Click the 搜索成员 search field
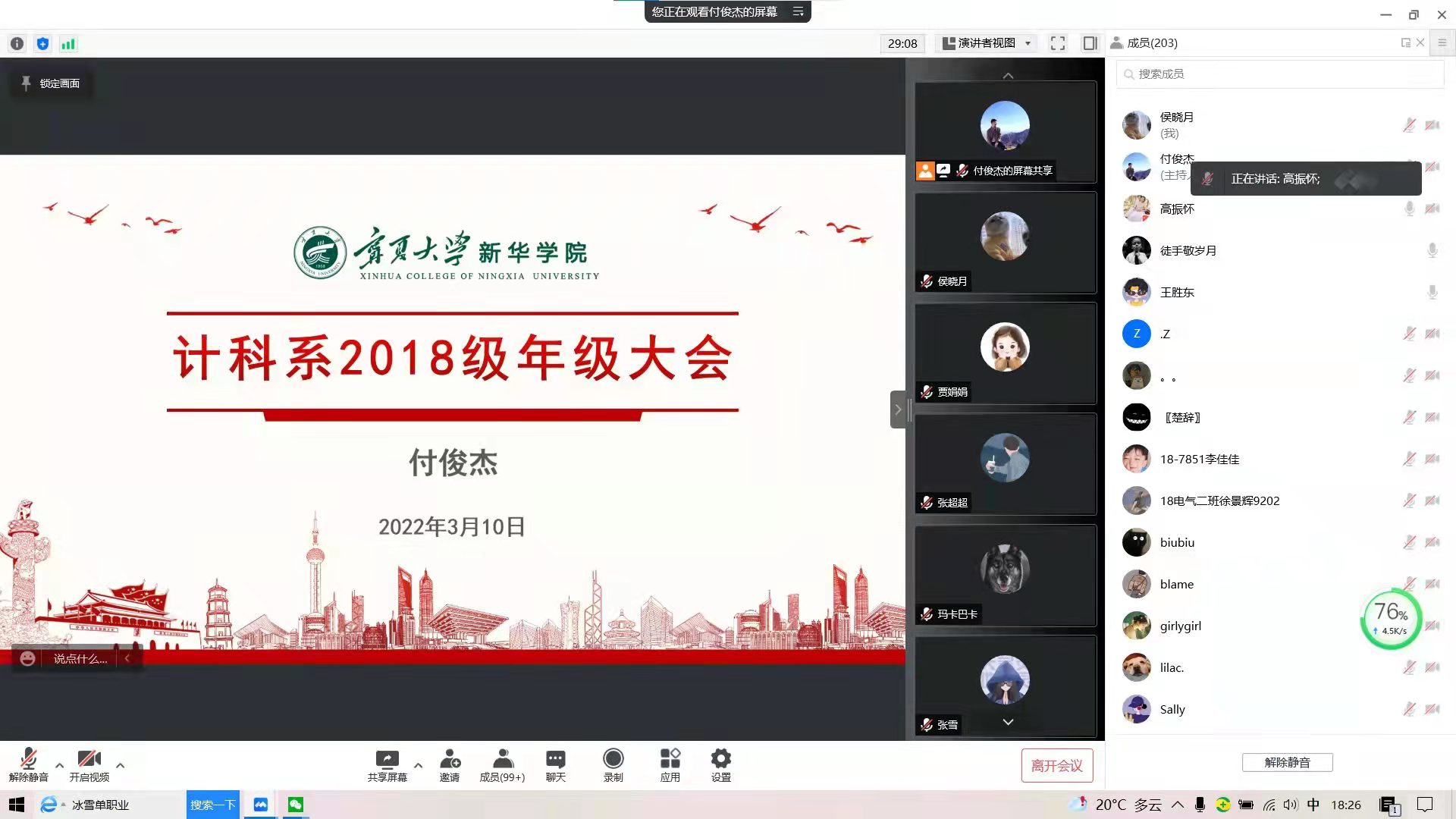 [x=1279, y=74]
